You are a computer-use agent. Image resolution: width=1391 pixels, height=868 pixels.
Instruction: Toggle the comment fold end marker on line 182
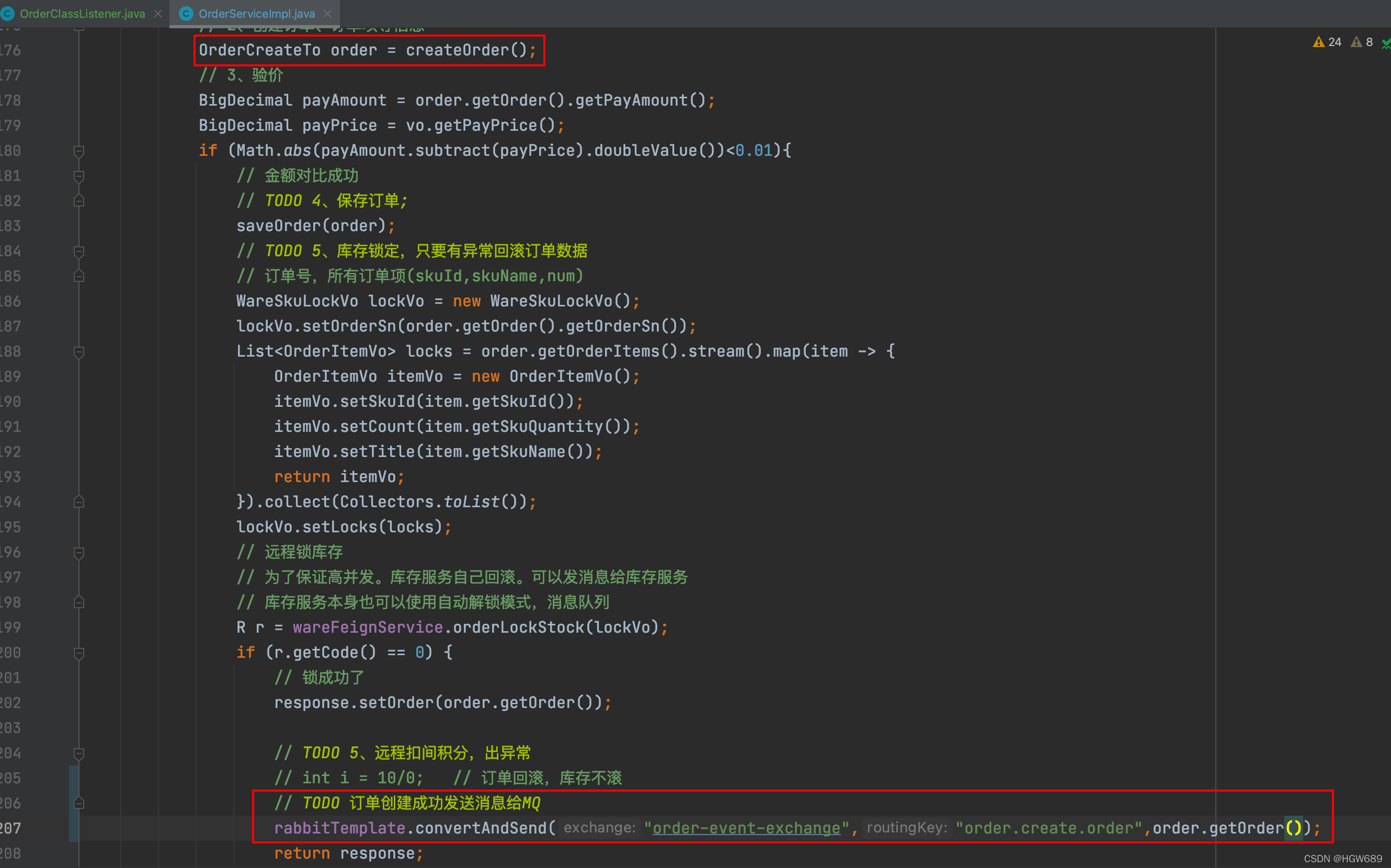pos(79,201)
